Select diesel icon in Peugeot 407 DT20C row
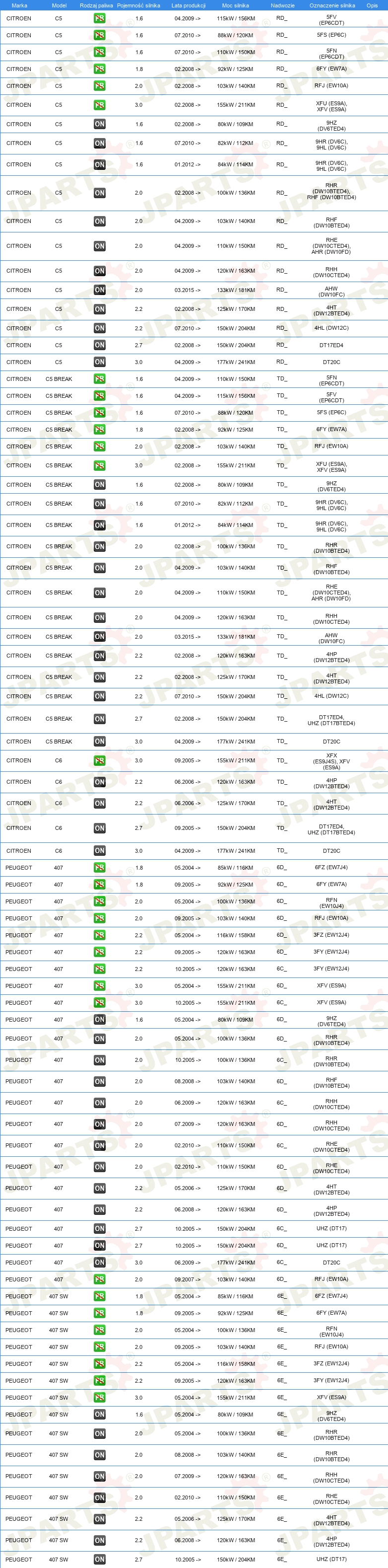This screenshot has width=388, height=1568. pyautogui.click(x=99, y=1263)
